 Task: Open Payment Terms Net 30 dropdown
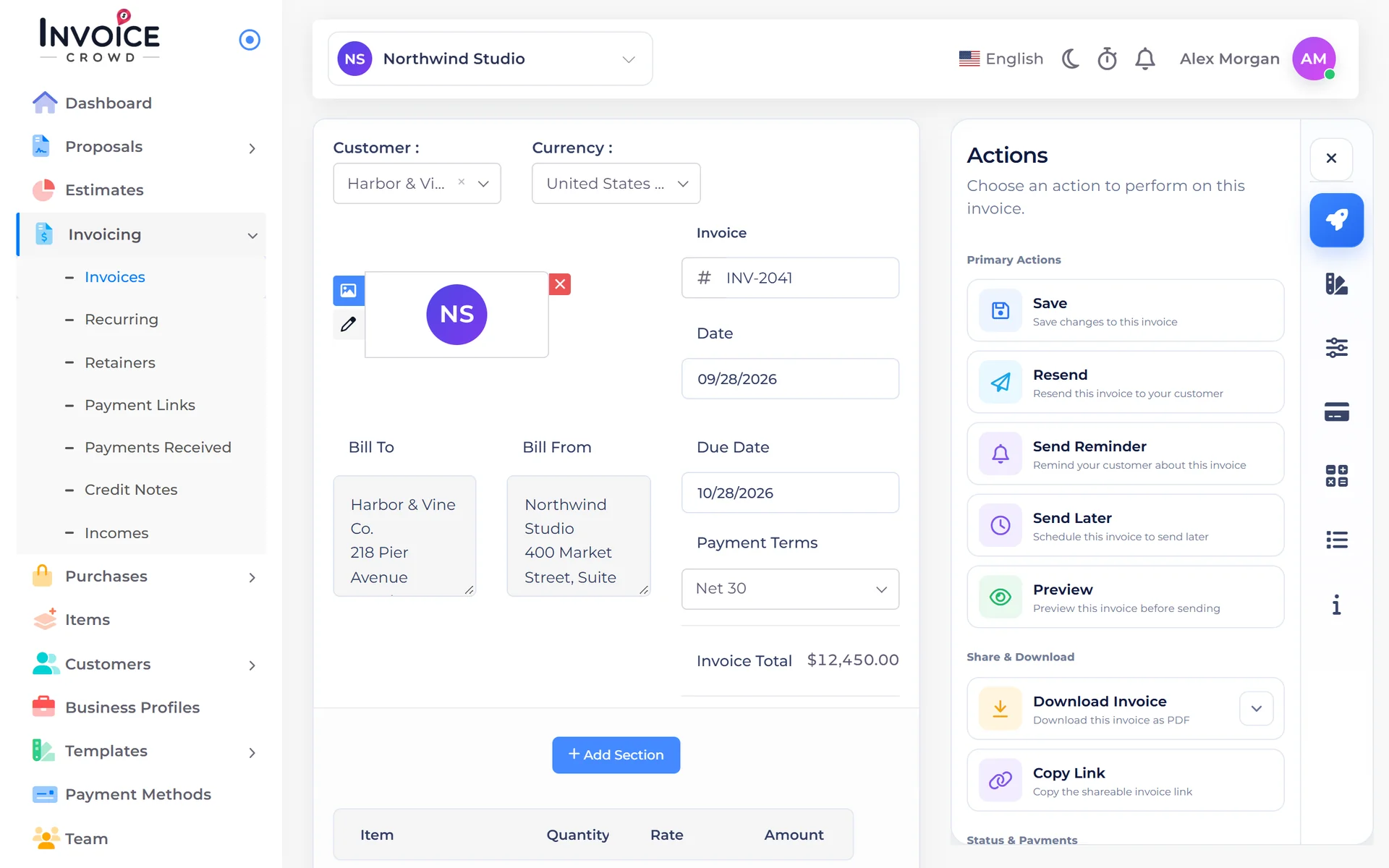point(790,589)
